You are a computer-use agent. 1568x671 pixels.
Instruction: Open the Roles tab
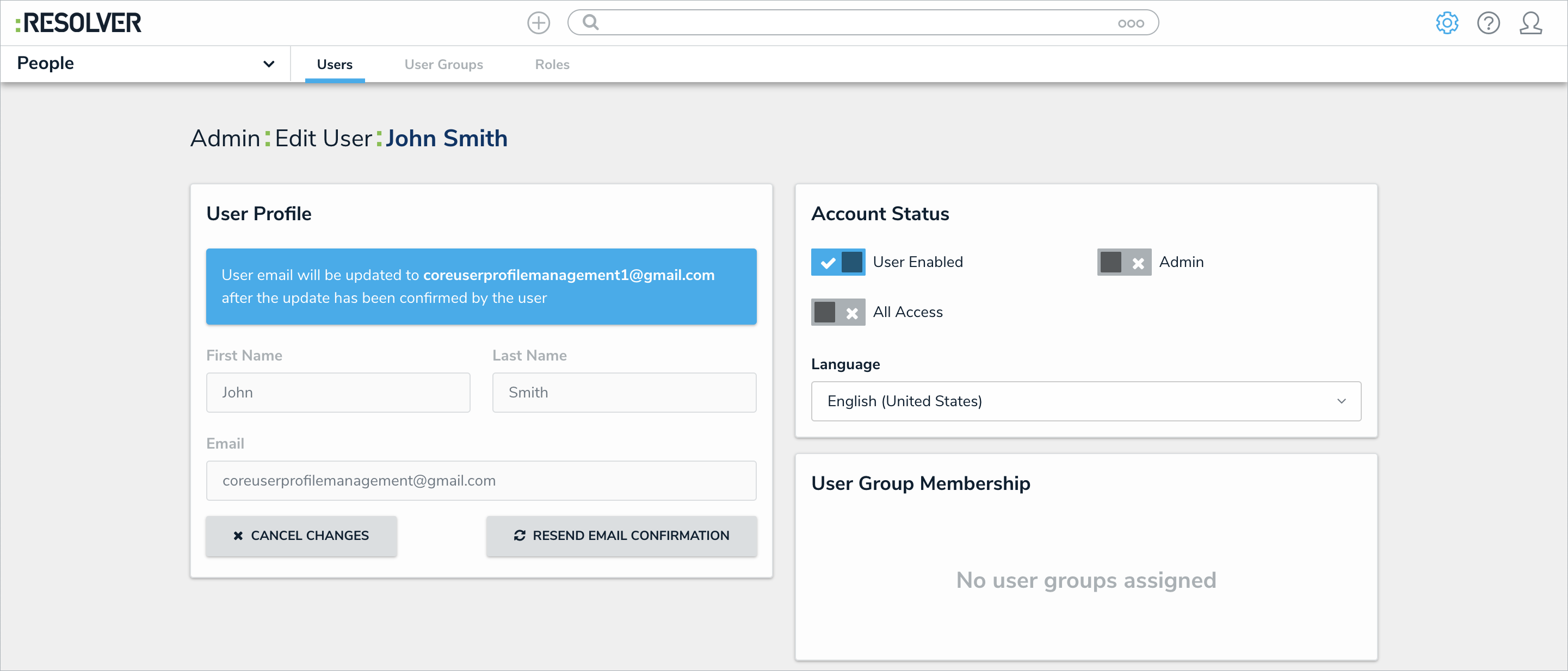pyautogui.click(x=552, y=65)
